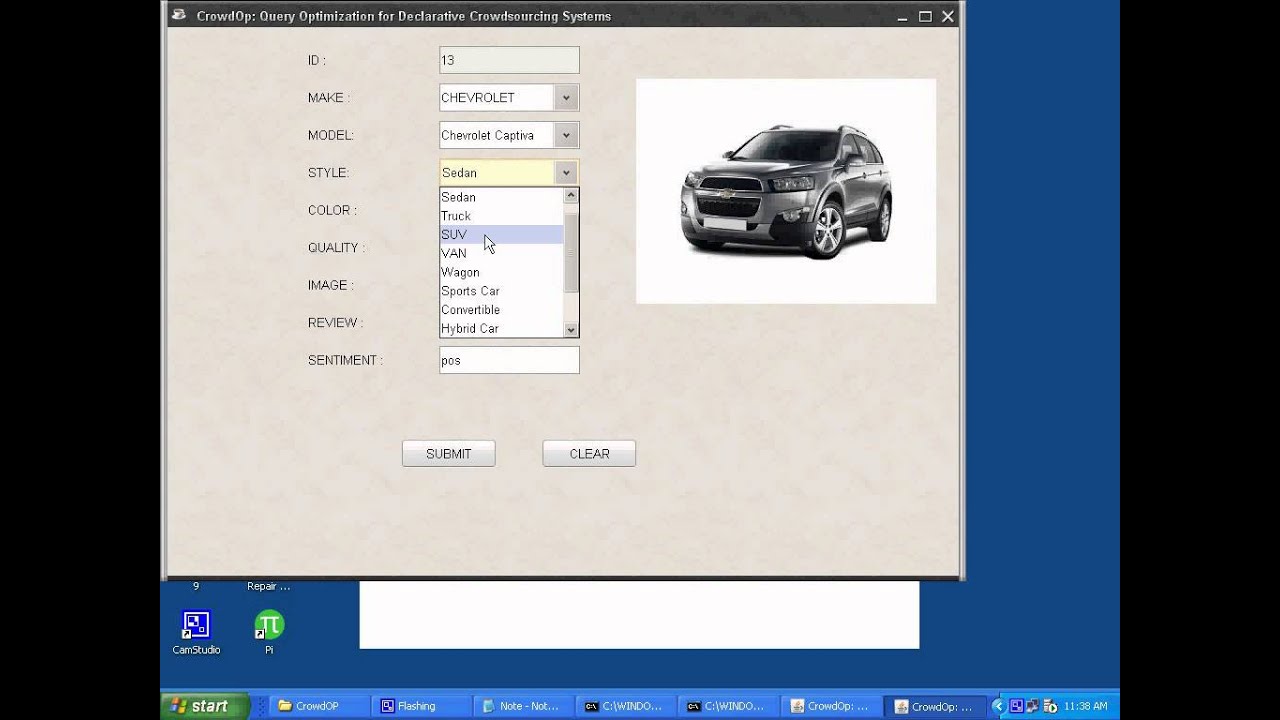Click the SUBMIT button
The width and height of the screenshot is (1280, 720).
[x=448, y=454]
